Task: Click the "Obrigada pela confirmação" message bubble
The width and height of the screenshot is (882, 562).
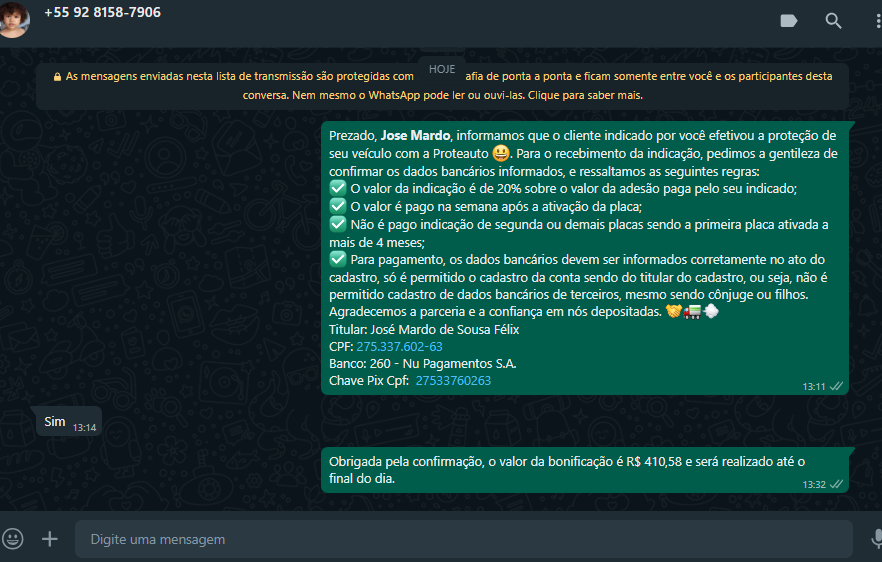Action: [566, 469]
